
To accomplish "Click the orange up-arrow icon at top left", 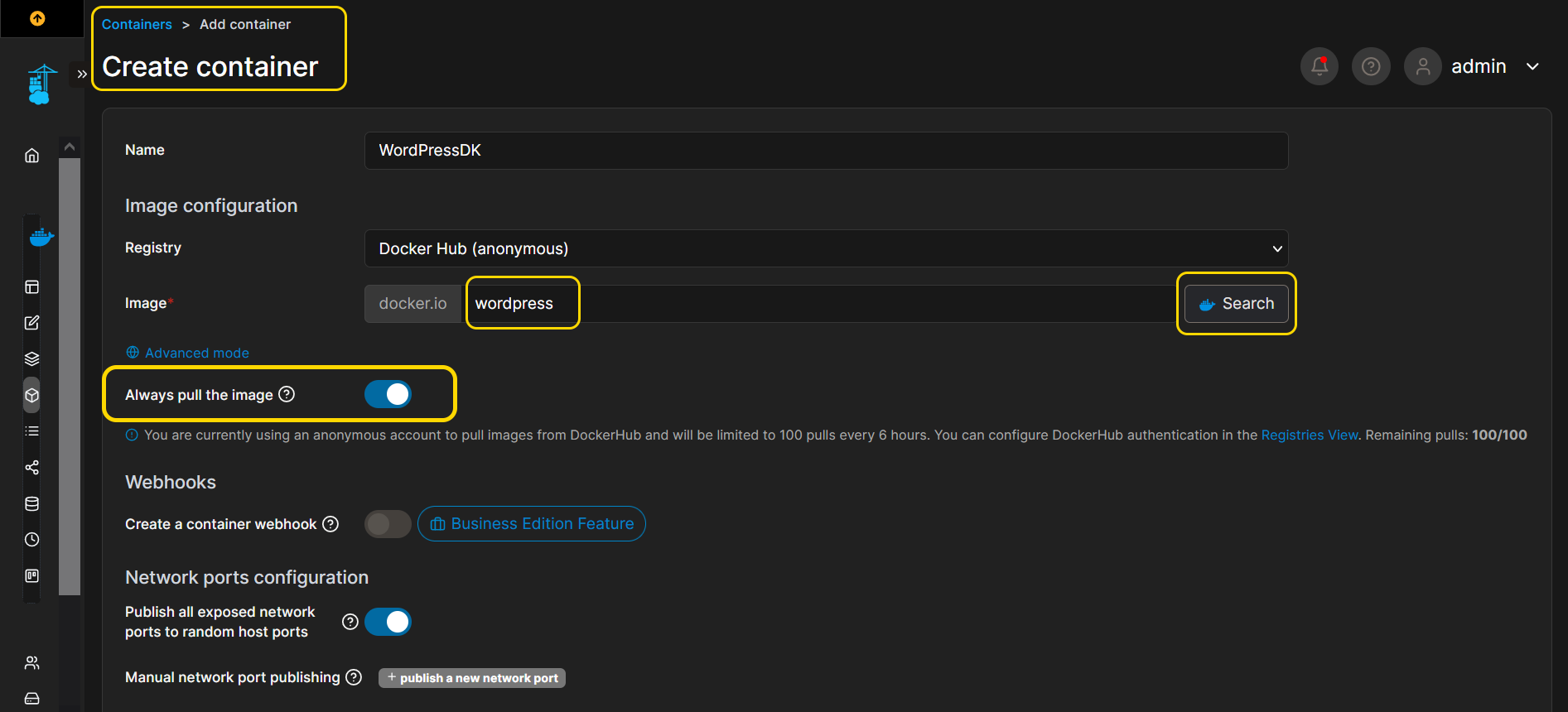I will pos(37,18).
